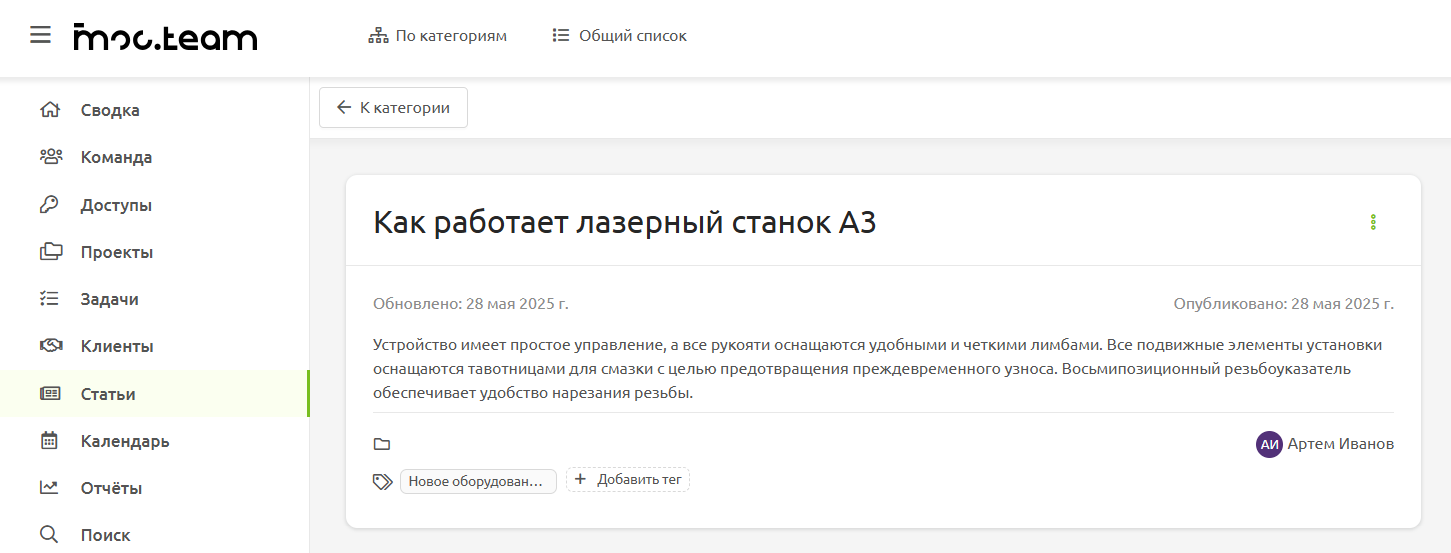Click the handshake icon for Клиенты
Image resolution: width=1451 pixels, height=553 pixels.
coord(50,346)
